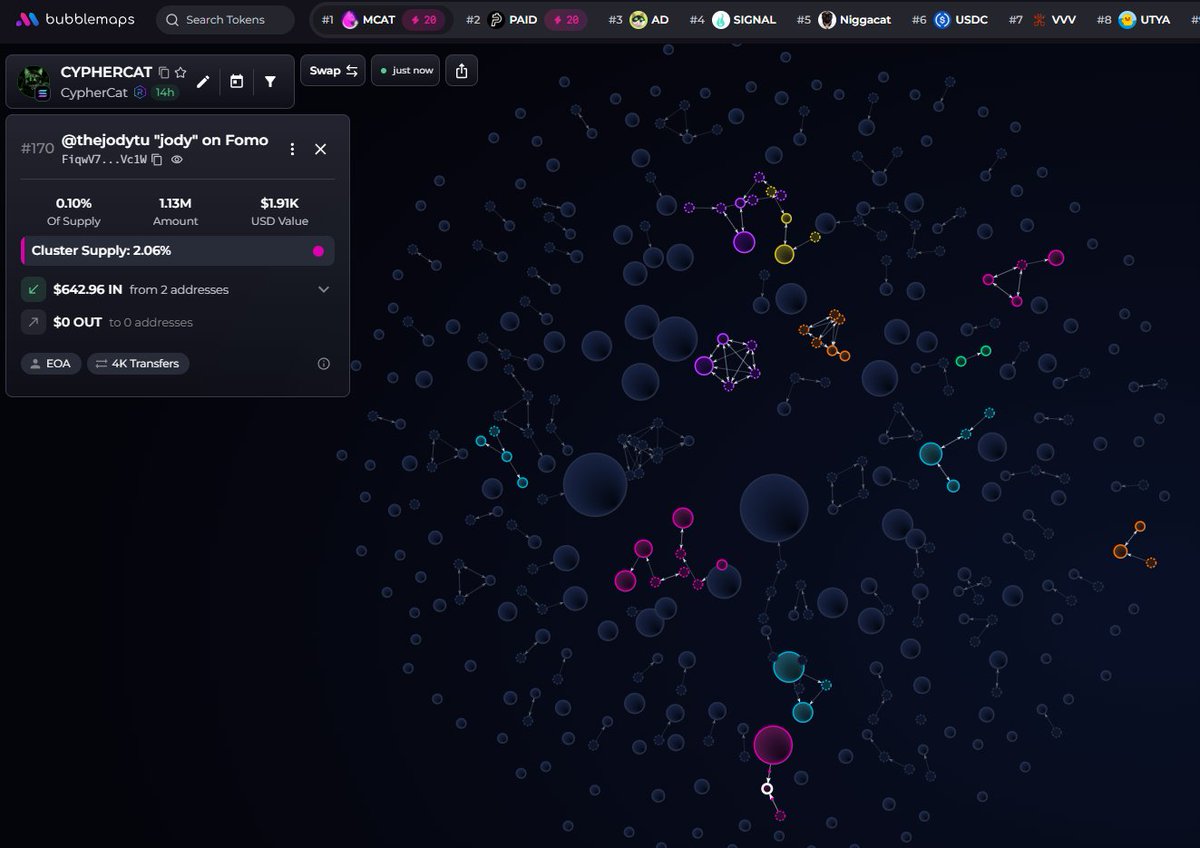Image resolution: width=1200 pixels, height=848 pixels.
Task: Select trending token #6 USDC
Action: (949, 20)
